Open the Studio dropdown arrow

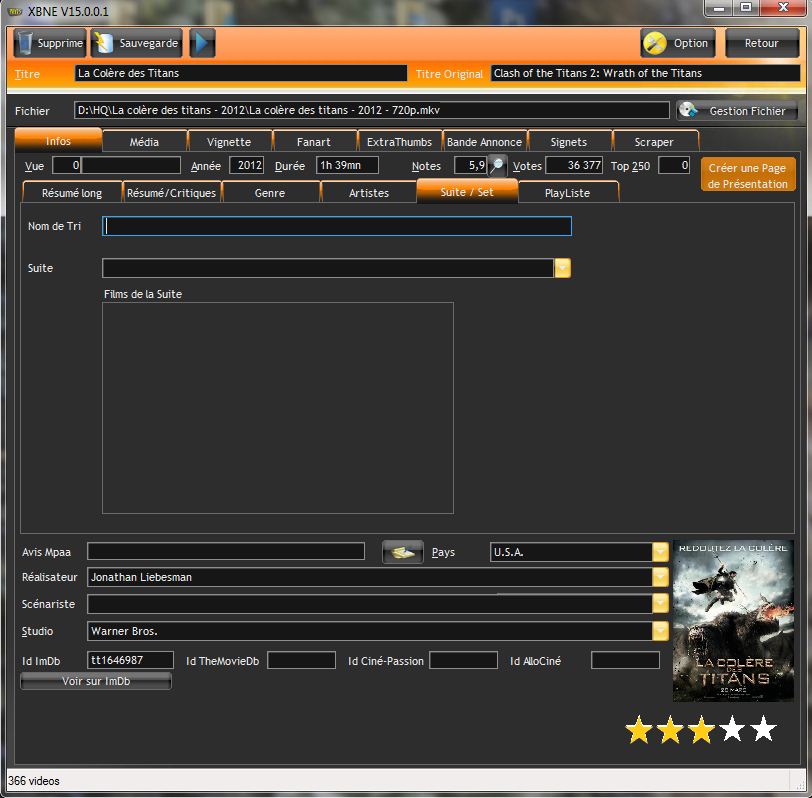tap(660, 631)
